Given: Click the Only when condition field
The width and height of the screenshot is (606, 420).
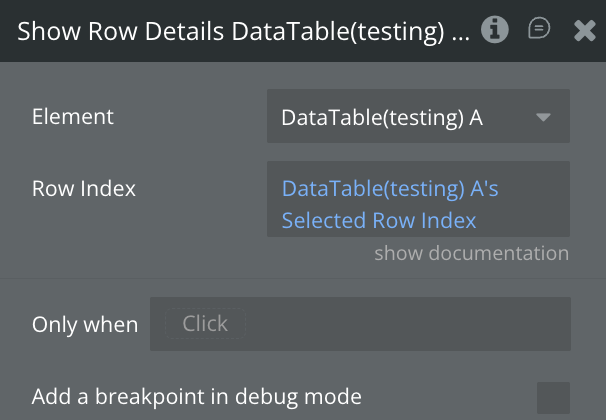Looking at the screenshot, I should [x=360, y=324].
